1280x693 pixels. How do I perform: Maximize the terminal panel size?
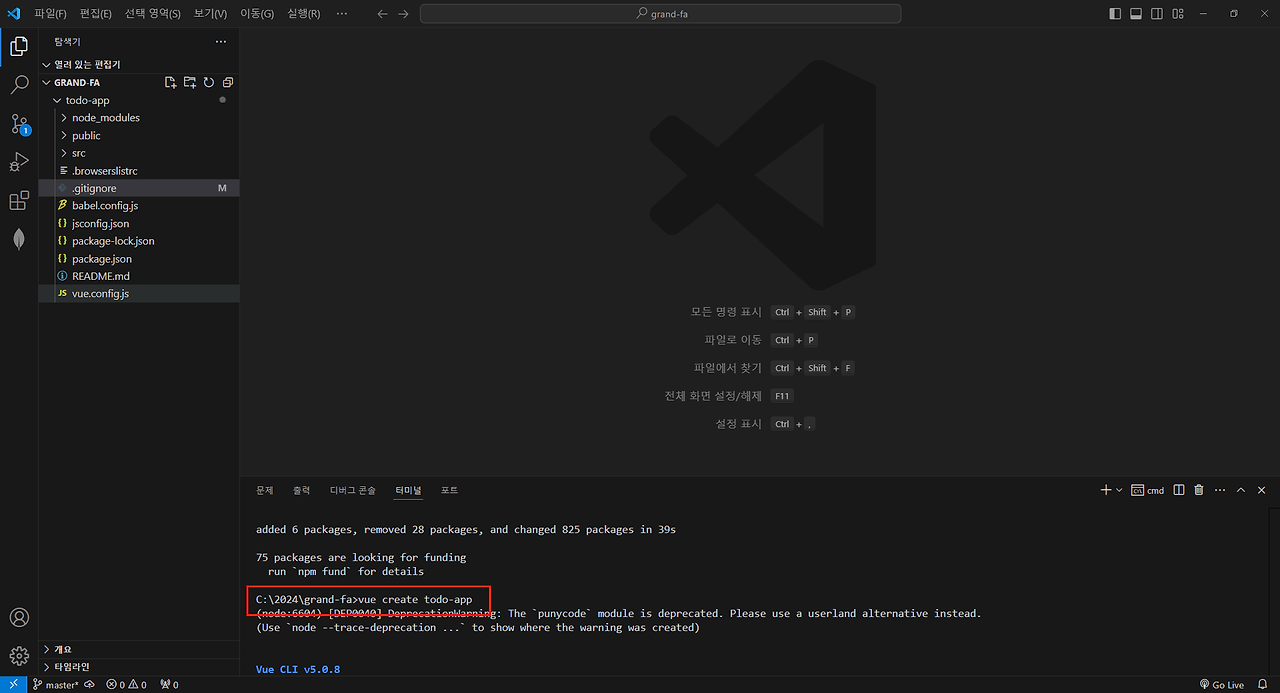coord(1241,490)
